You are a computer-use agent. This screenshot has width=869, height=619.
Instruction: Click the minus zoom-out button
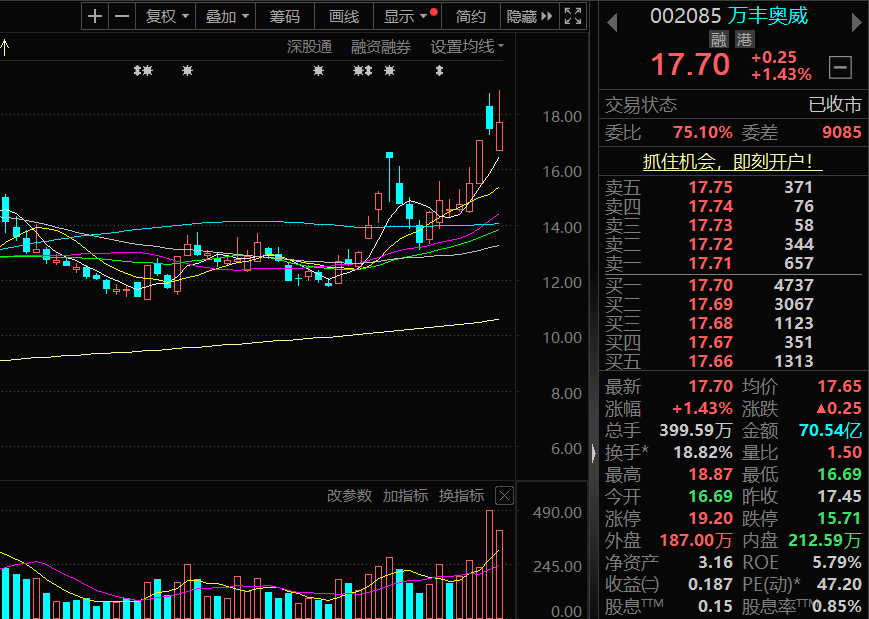tap(121, 16)
